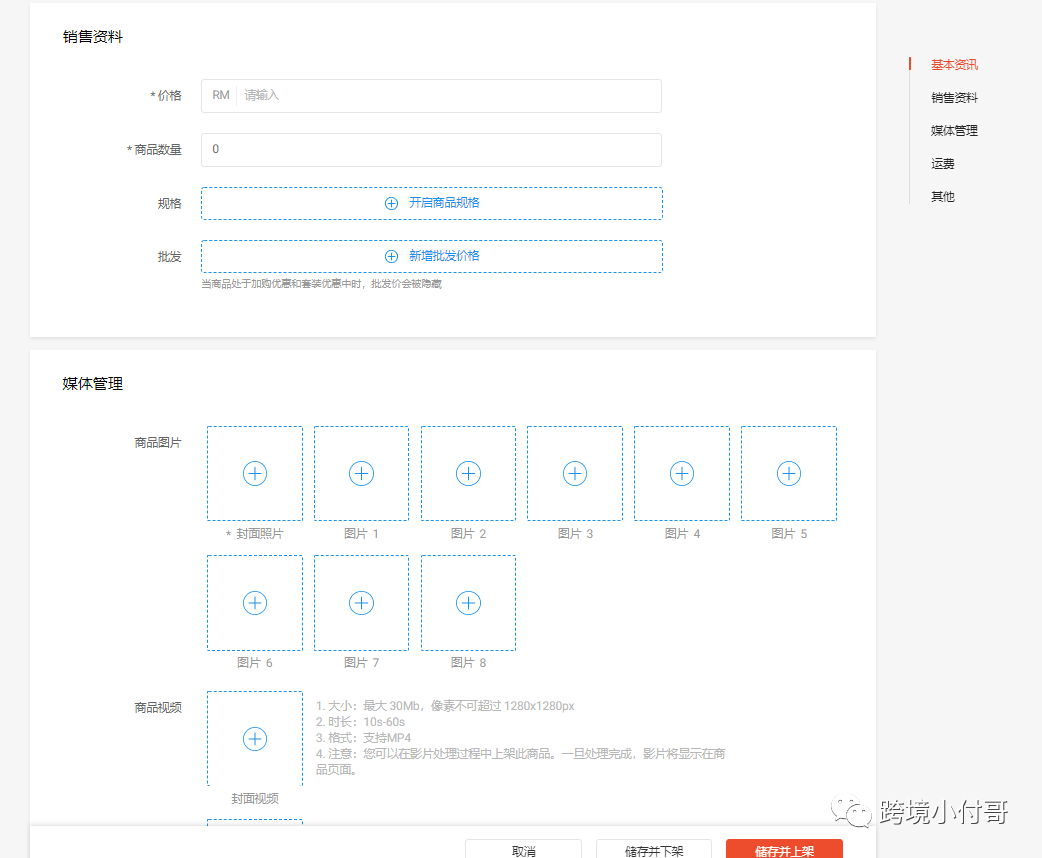Click the RM currency prefix

221,95
